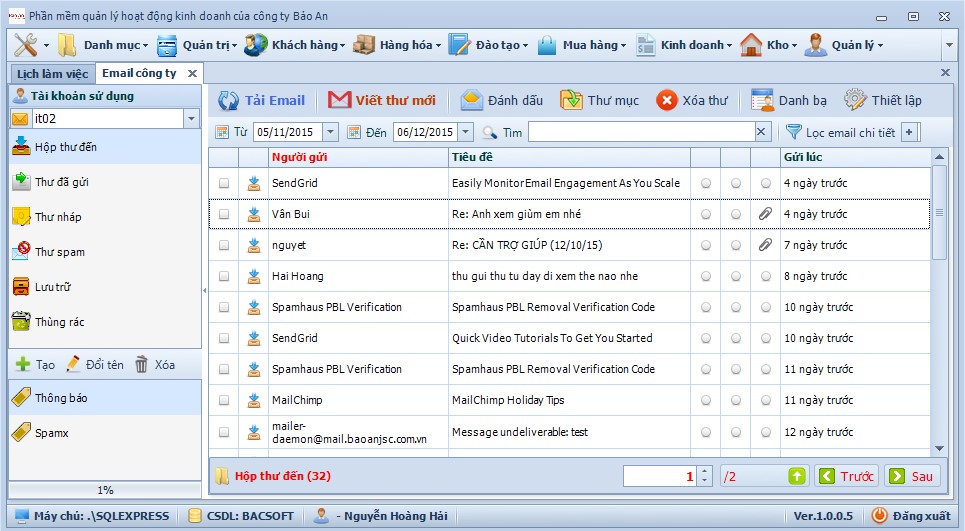The width and height of the screenshot is (965, 531).
Task: Check the box for SendGrid Easily Monitor email
Action: (224, 184)
